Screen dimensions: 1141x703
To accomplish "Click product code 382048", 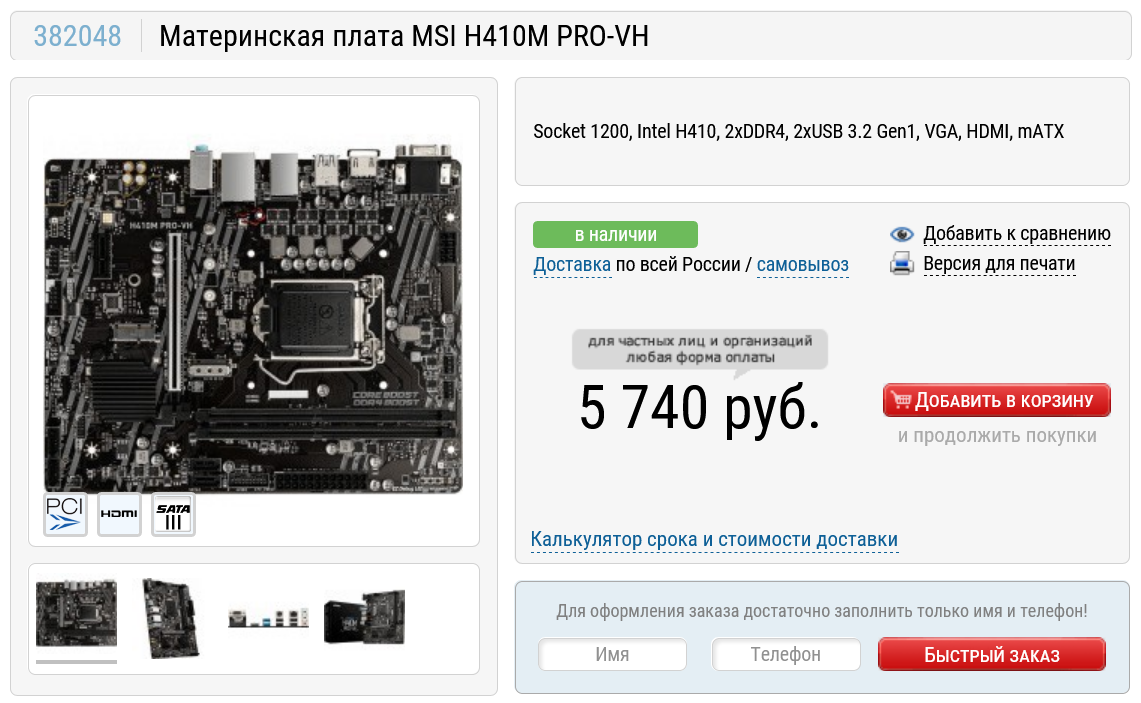I will click(x=78, y=36).
